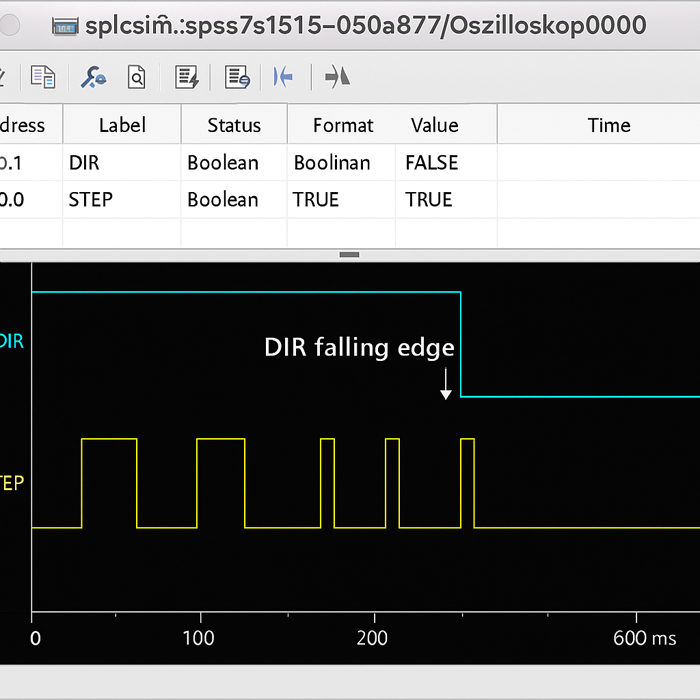The width and height of the screenshot is (700, 700).
Task: Click the blue align-to-cursor arrows icon
Action: tap(284, 77)
